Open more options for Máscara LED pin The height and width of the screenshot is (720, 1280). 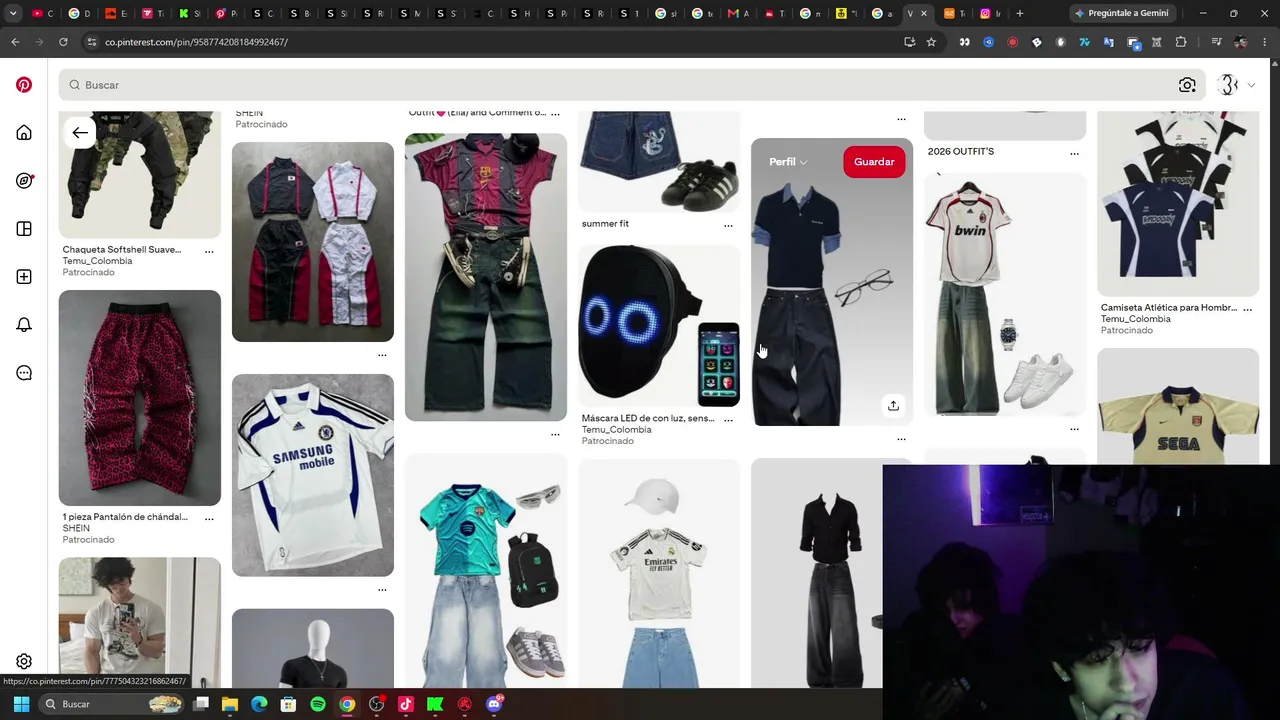[728, 420]
